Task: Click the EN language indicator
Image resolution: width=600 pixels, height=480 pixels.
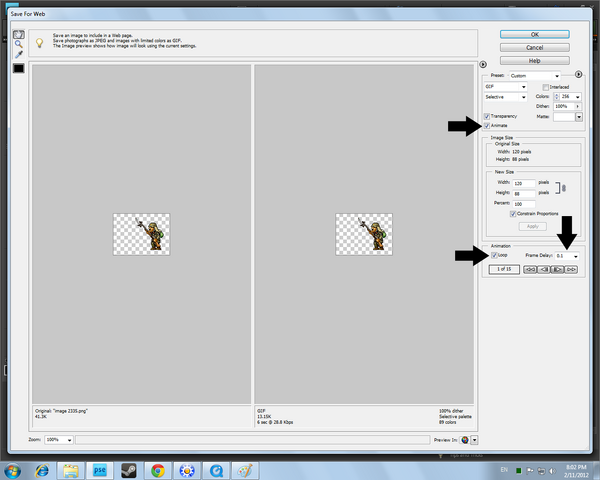Action: pos(504,470)
